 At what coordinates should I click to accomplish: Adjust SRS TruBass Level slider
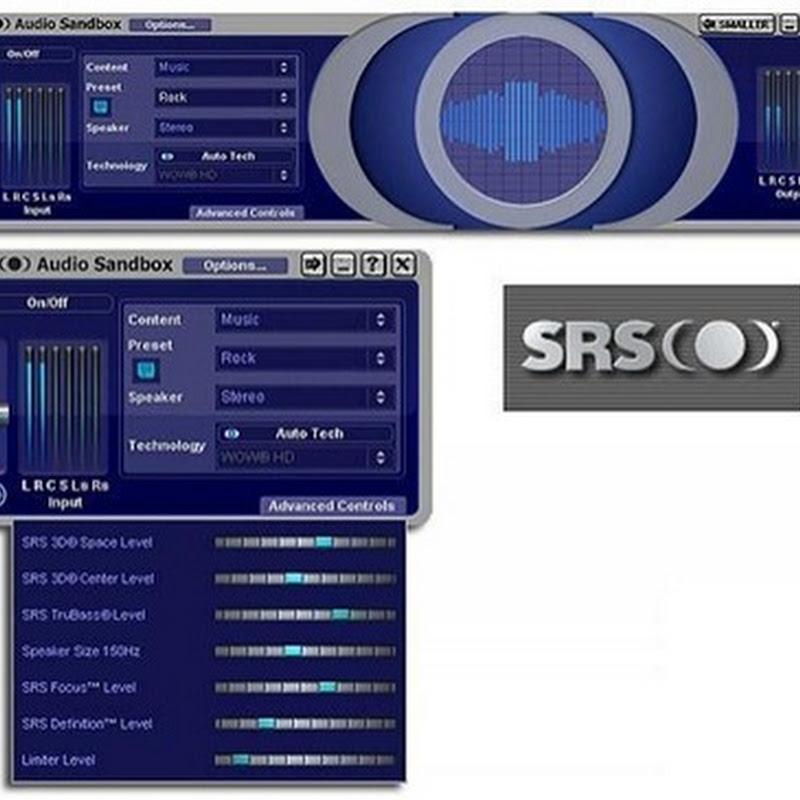click(x=305, y=615)
